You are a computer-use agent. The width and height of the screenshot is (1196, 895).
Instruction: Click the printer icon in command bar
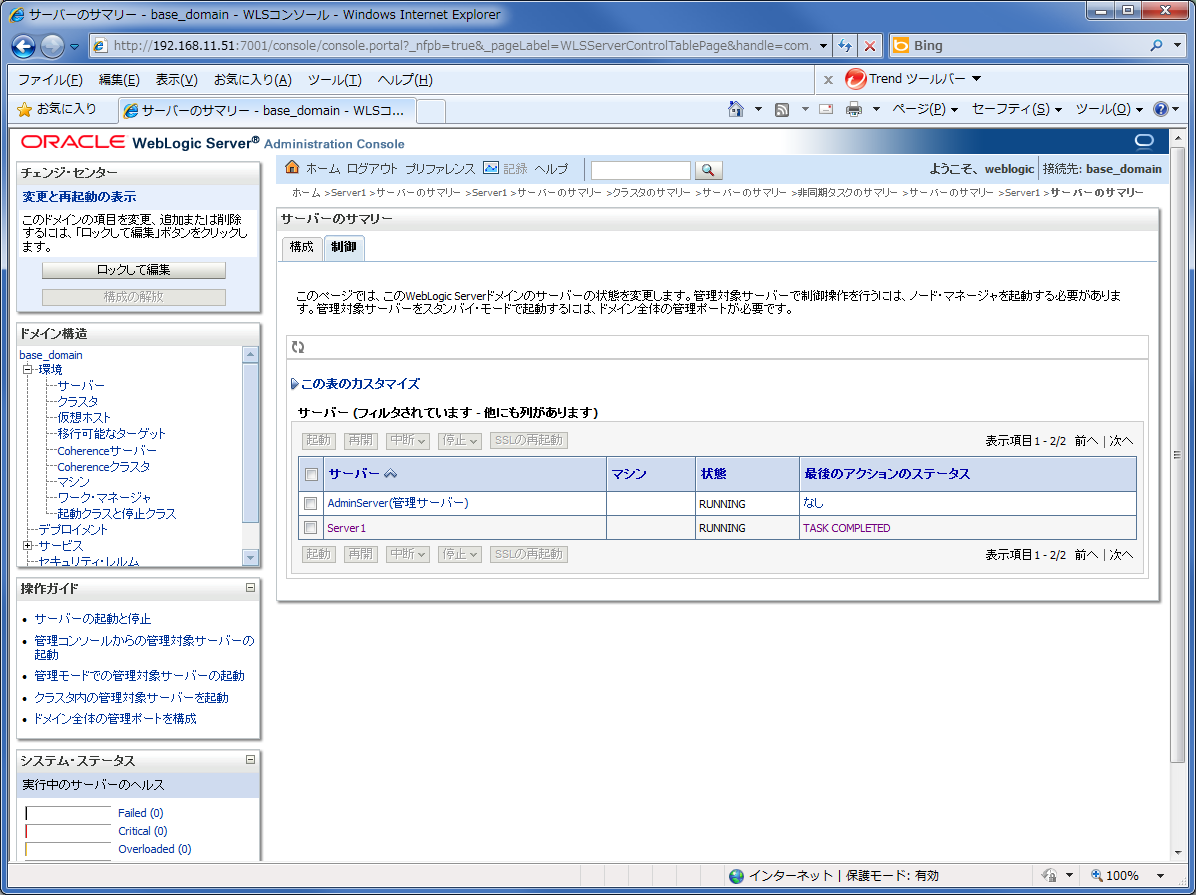[x=854, y=109]
